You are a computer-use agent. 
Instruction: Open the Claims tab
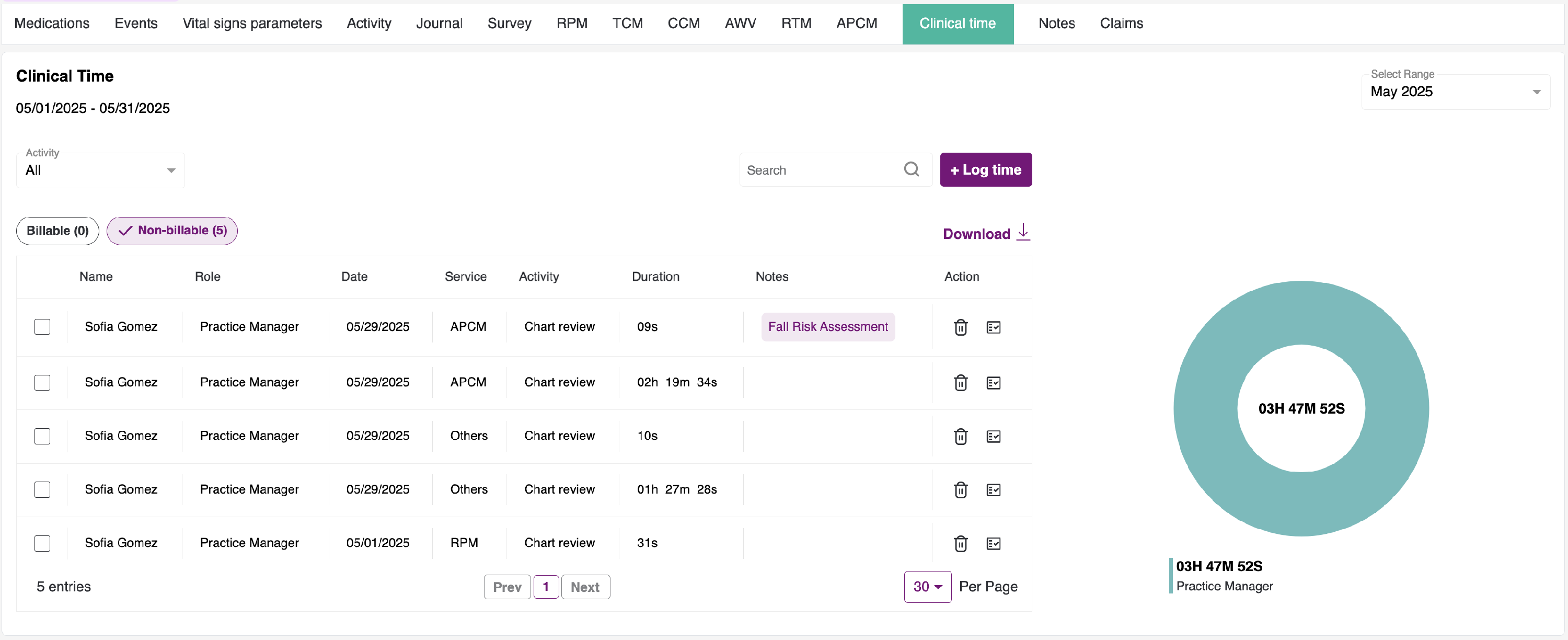click(1121, 23)
